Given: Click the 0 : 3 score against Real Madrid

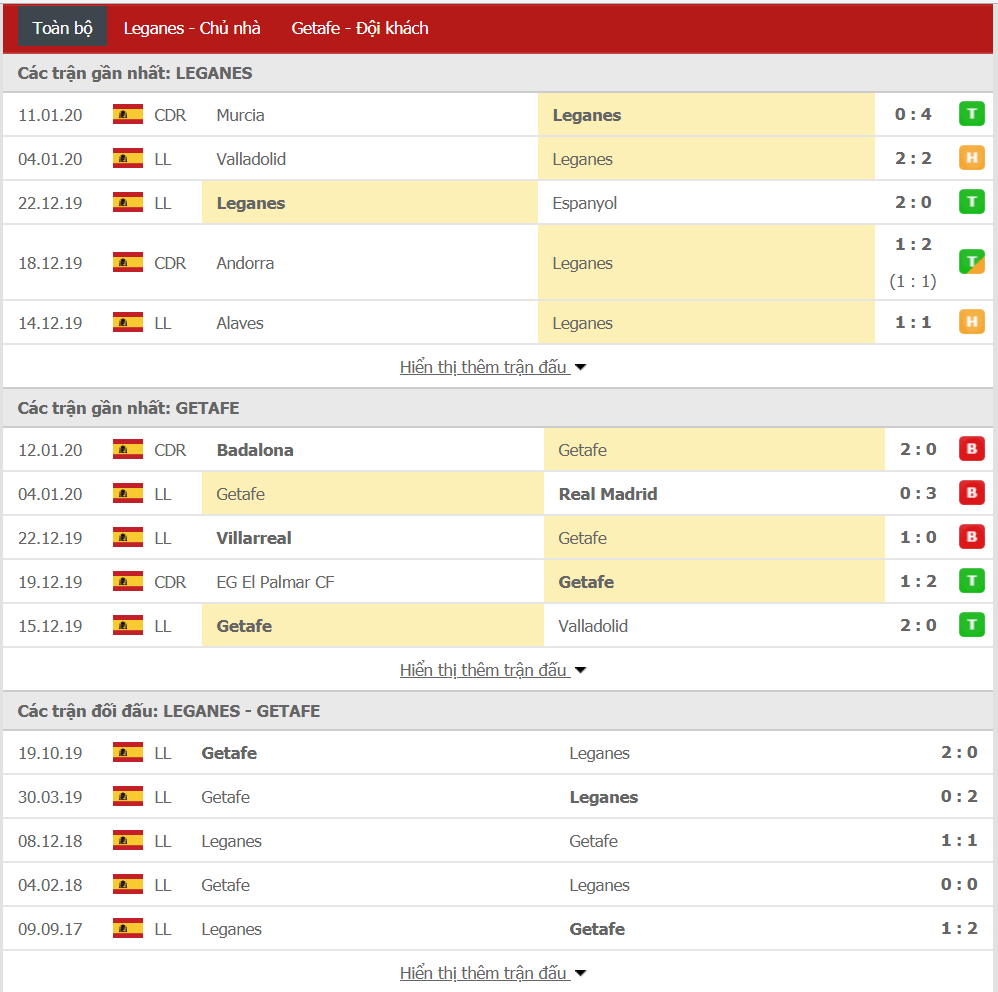Looking at the screenshot, I should point(918,493).
